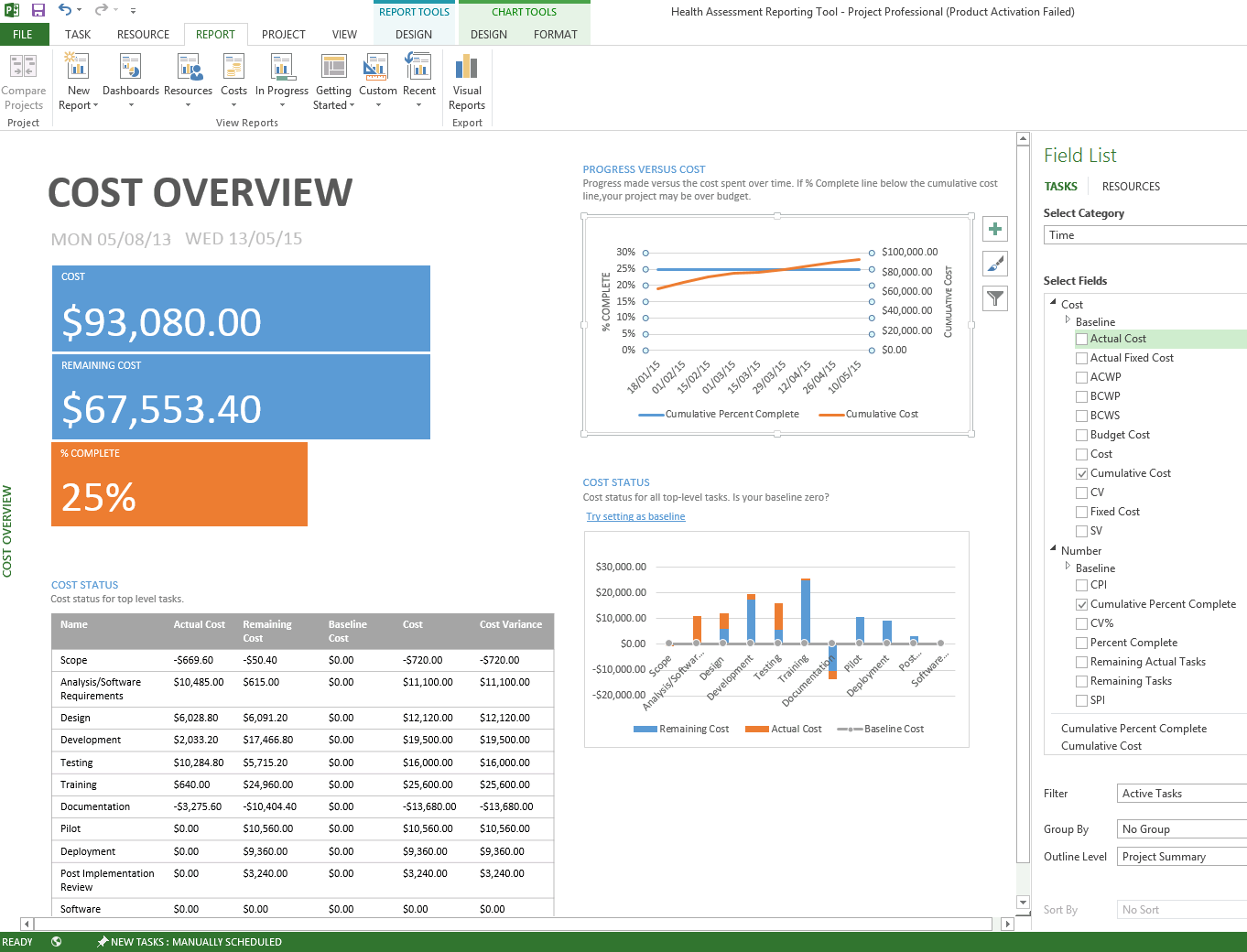Check the CPI field checkbox
The image size is (1247, 952).
pyautogui.click(x=1082, y=585)
